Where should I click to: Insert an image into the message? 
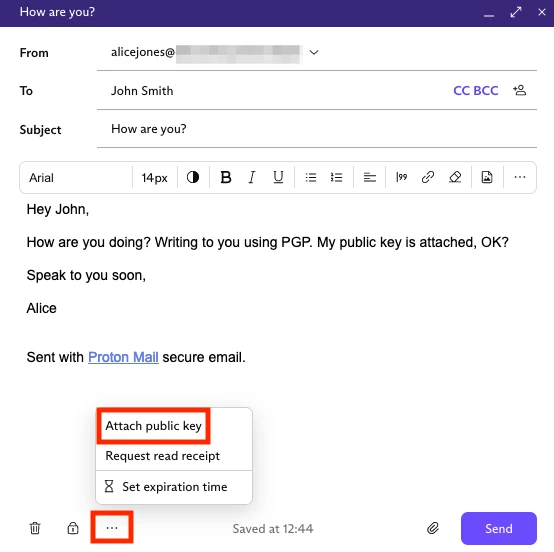(x=487, y=177)
